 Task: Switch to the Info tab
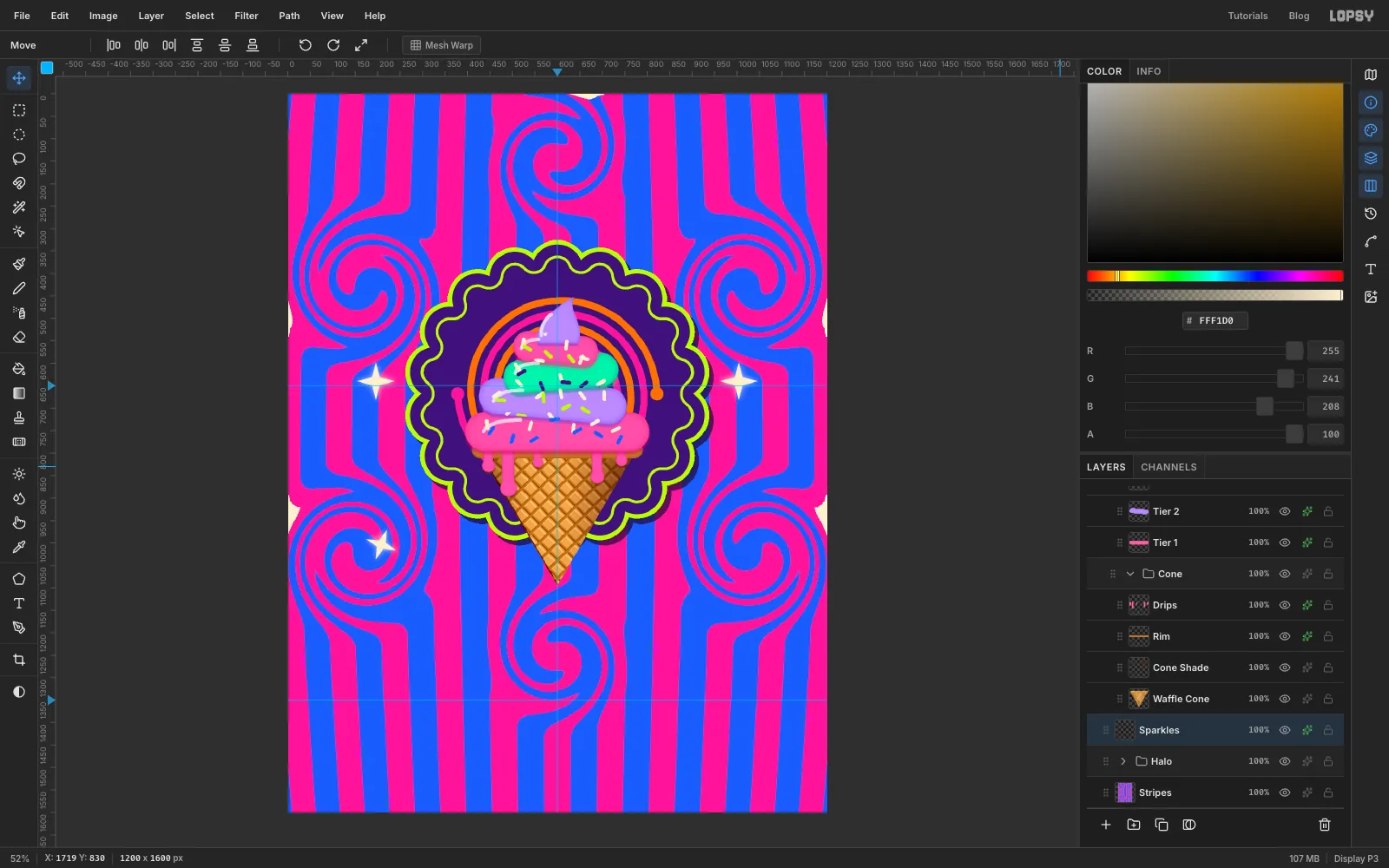[1149, 71]
